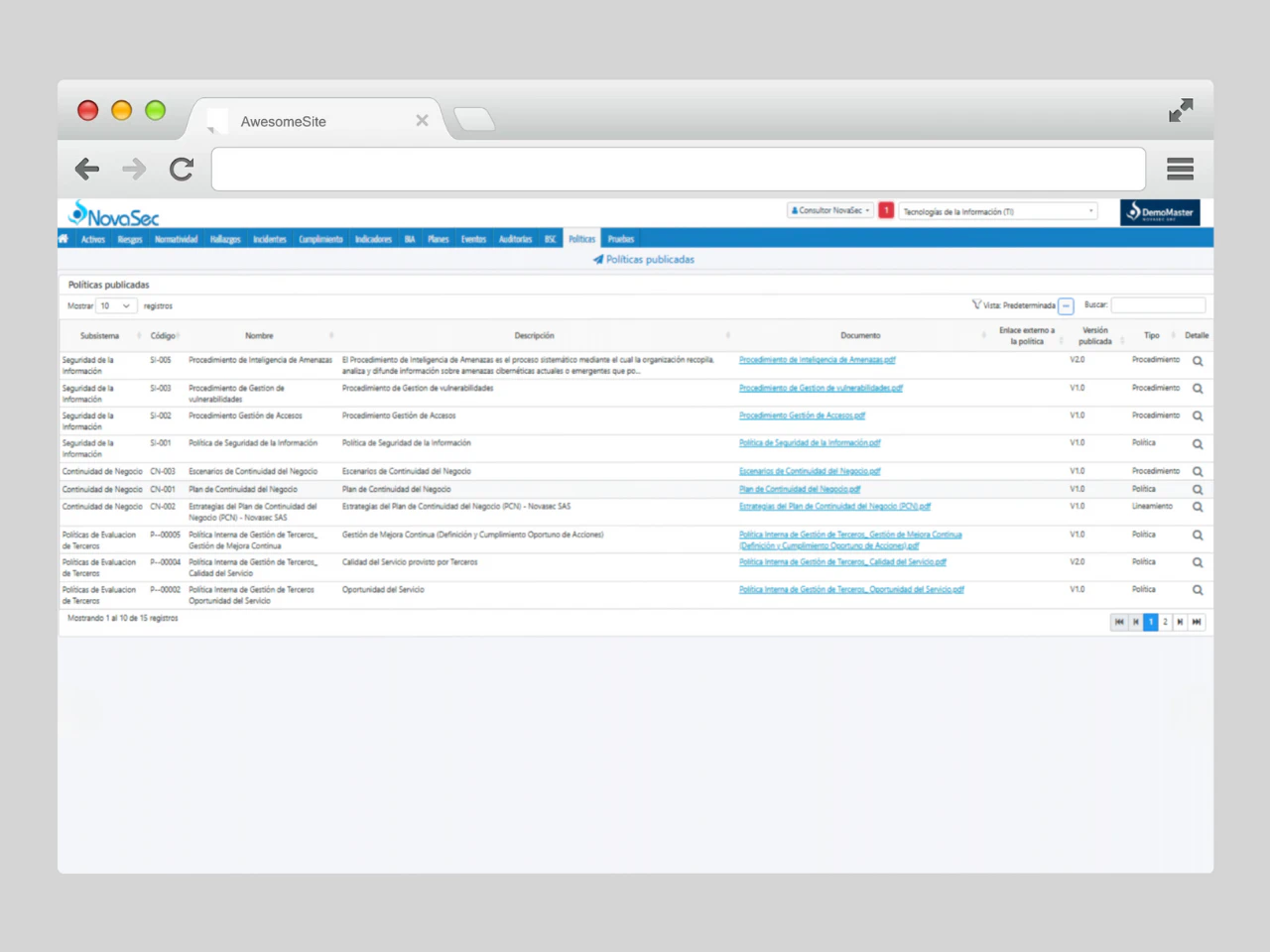Click the NovaSec logo
Image resolution: width=1270 pixels, height=952 pixels.
coord(112,214)
